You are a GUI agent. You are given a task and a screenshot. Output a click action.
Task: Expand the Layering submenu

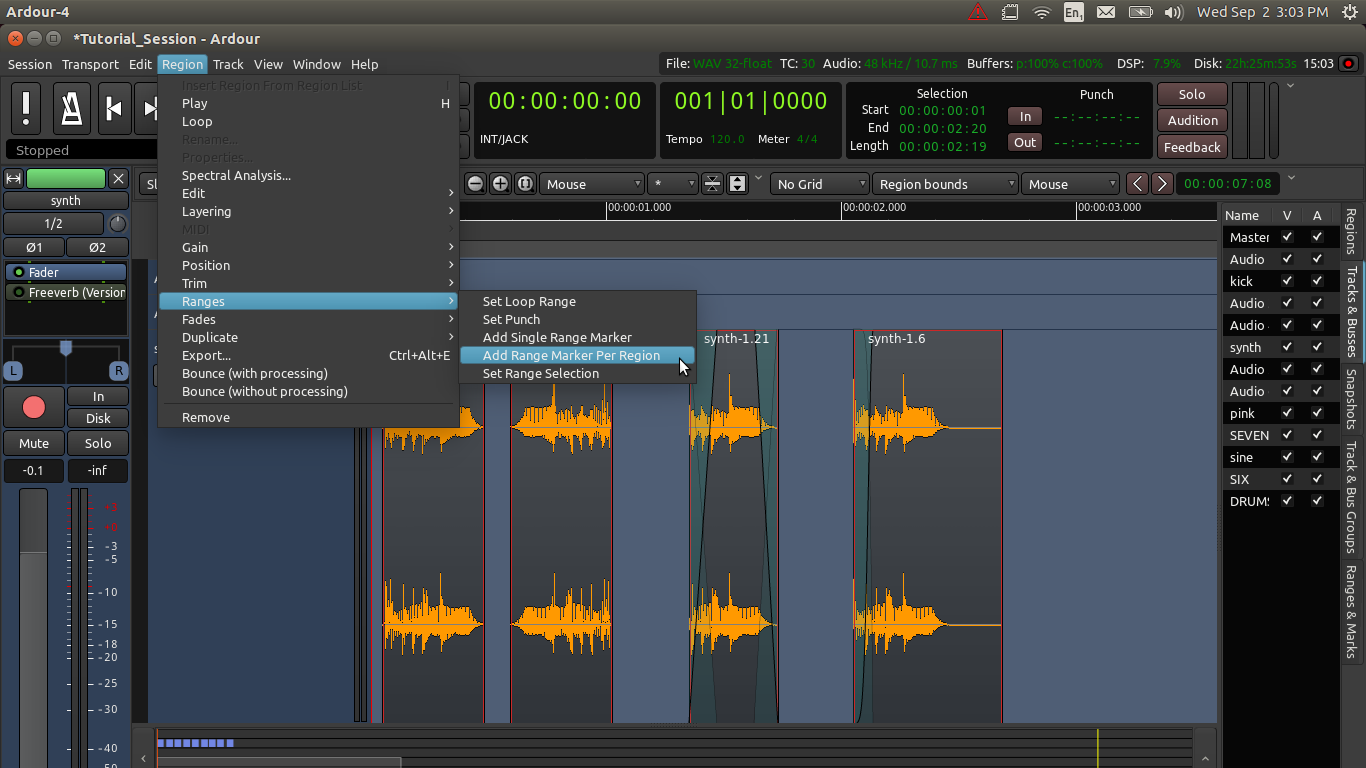point(308,211)
